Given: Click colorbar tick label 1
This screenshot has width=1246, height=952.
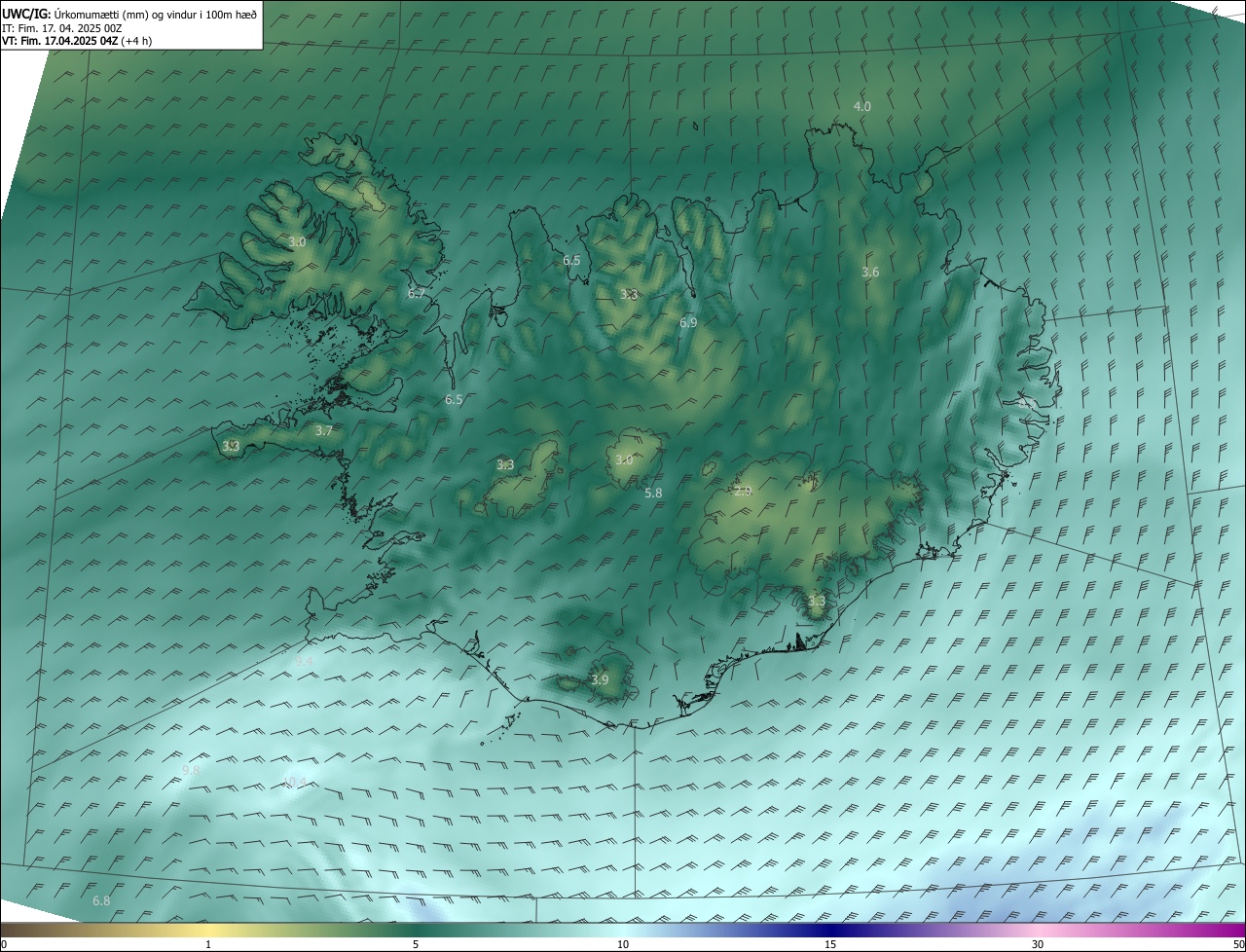Looking at the screenshot, I should (x=208, y=944).
